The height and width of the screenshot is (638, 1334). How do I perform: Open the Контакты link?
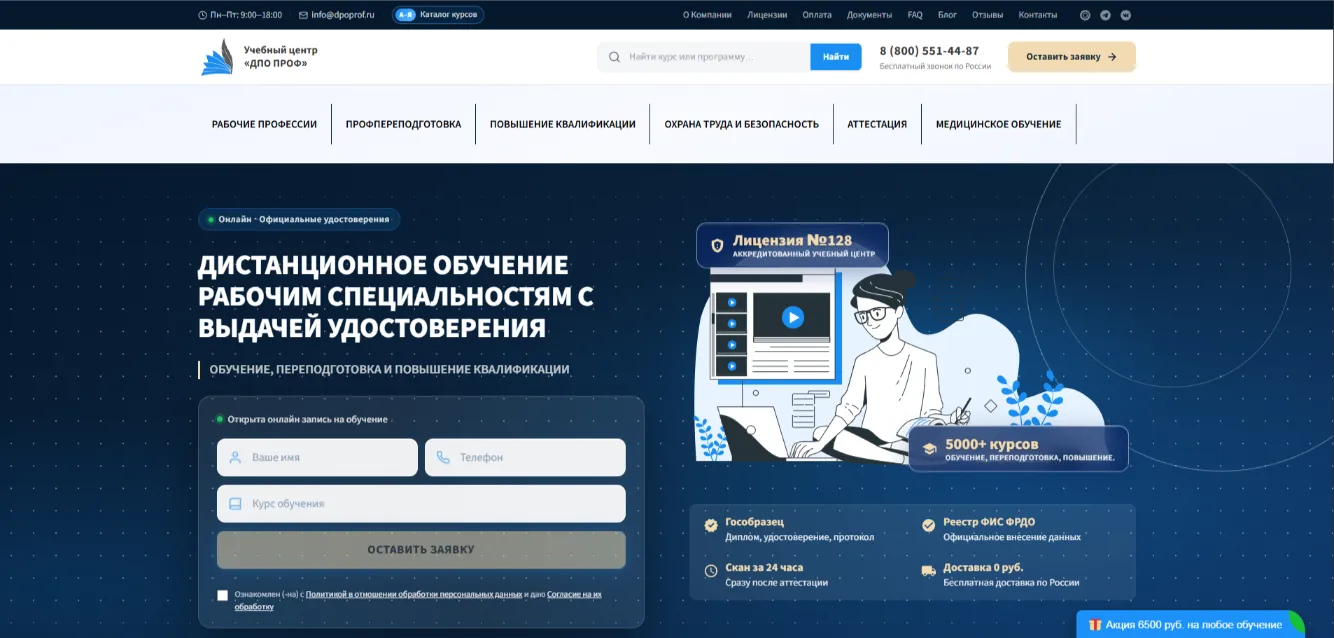1037,15
